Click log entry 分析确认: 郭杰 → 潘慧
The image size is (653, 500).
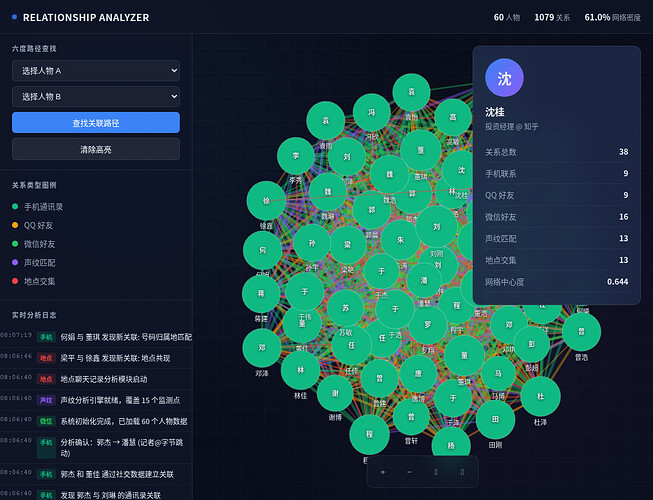click(96, 448)
